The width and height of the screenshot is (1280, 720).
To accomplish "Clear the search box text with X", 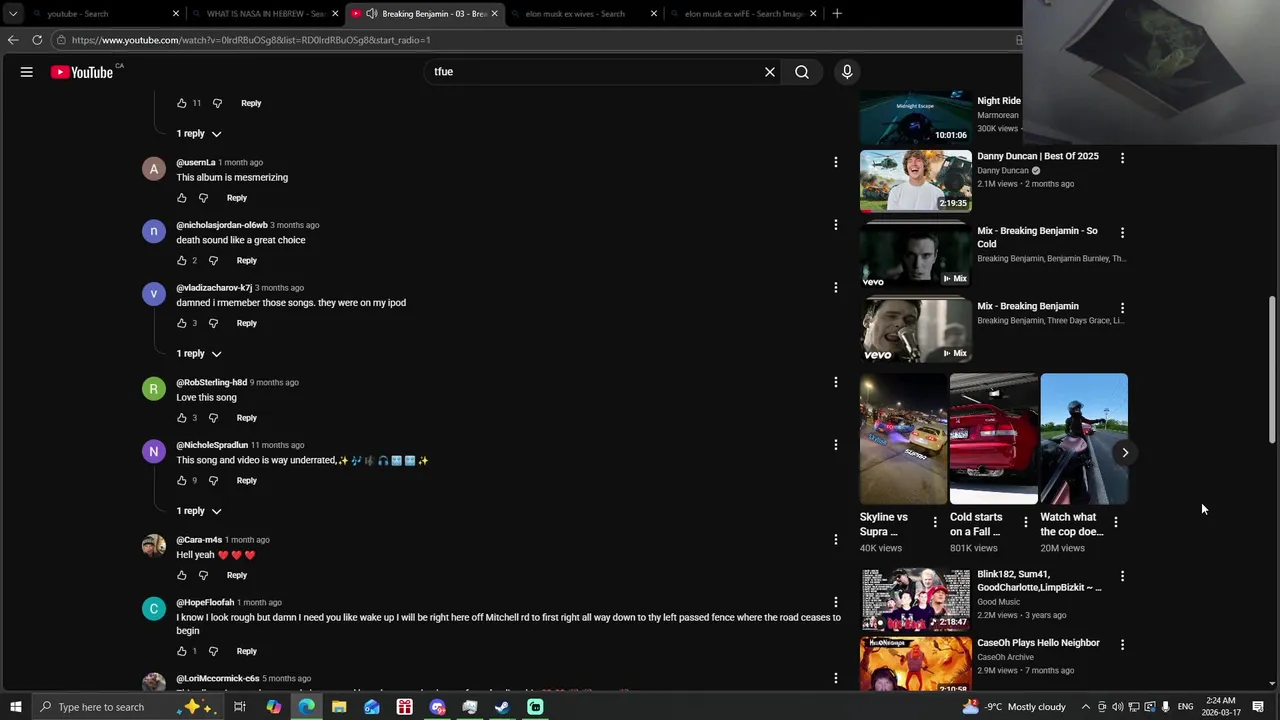I will (770, 72).
